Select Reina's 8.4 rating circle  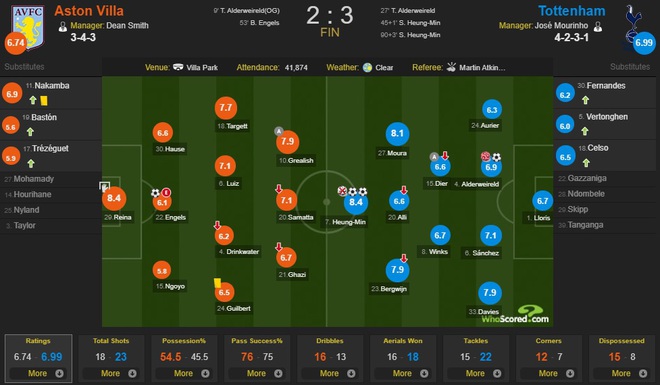click(x=114, y=198)
